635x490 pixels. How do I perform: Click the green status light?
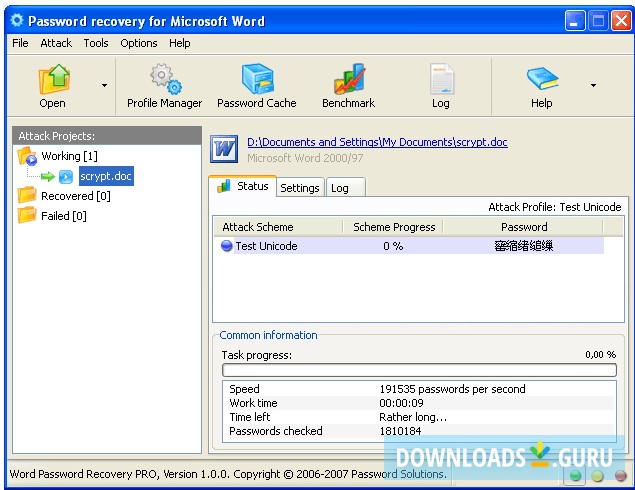[x=575, y=476]
